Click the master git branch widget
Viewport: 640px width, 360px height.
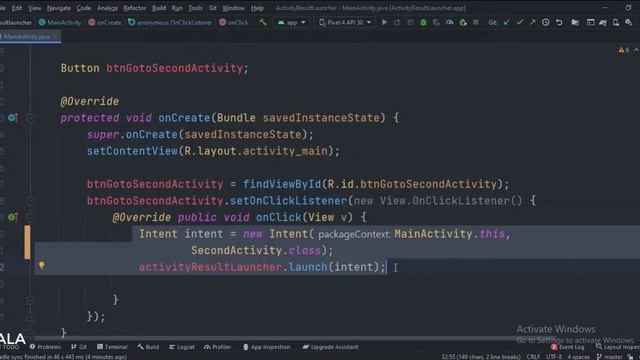point(609,357)
